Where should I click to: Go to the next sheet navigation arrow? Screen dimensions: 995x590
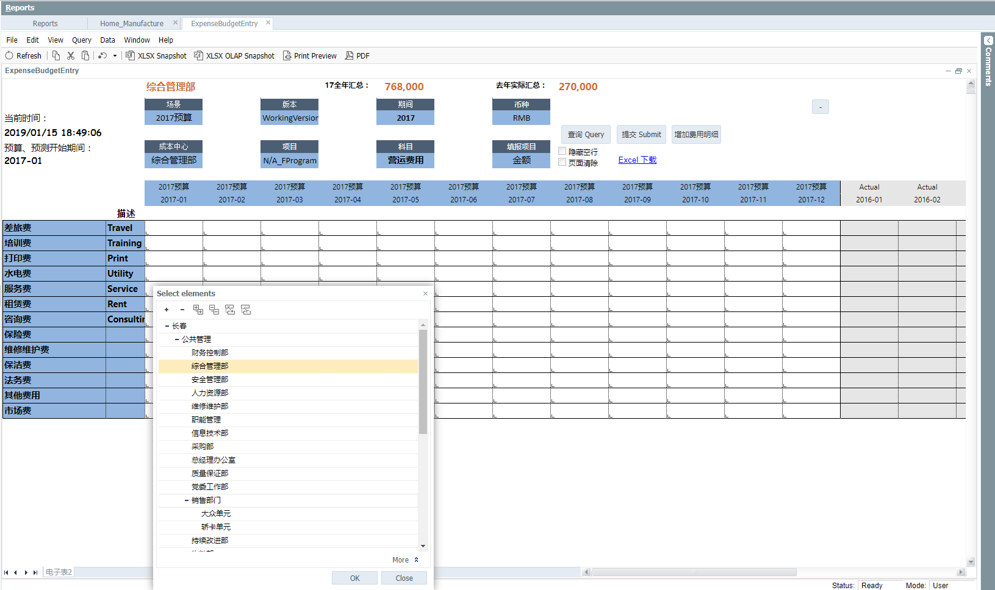[26, 572]
